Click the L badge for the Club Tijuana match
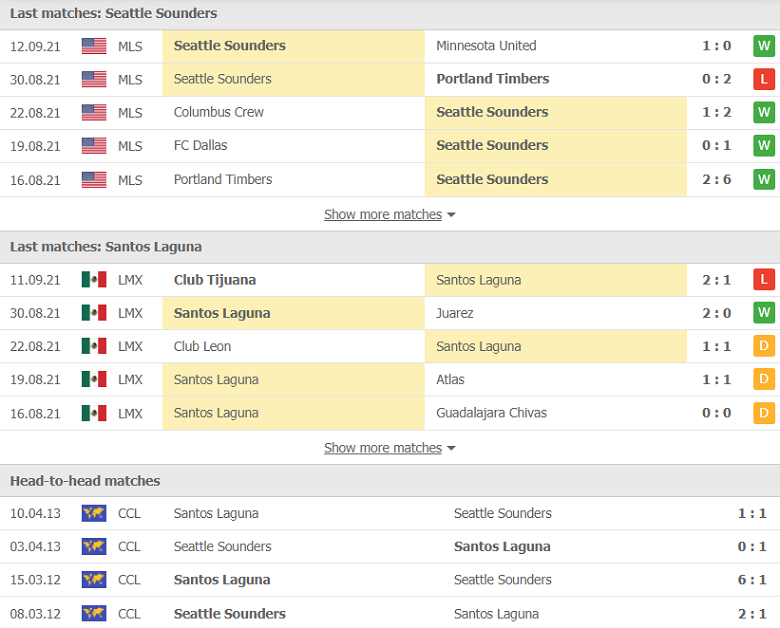This screenshot has height=628, width=780. (764, 280)
